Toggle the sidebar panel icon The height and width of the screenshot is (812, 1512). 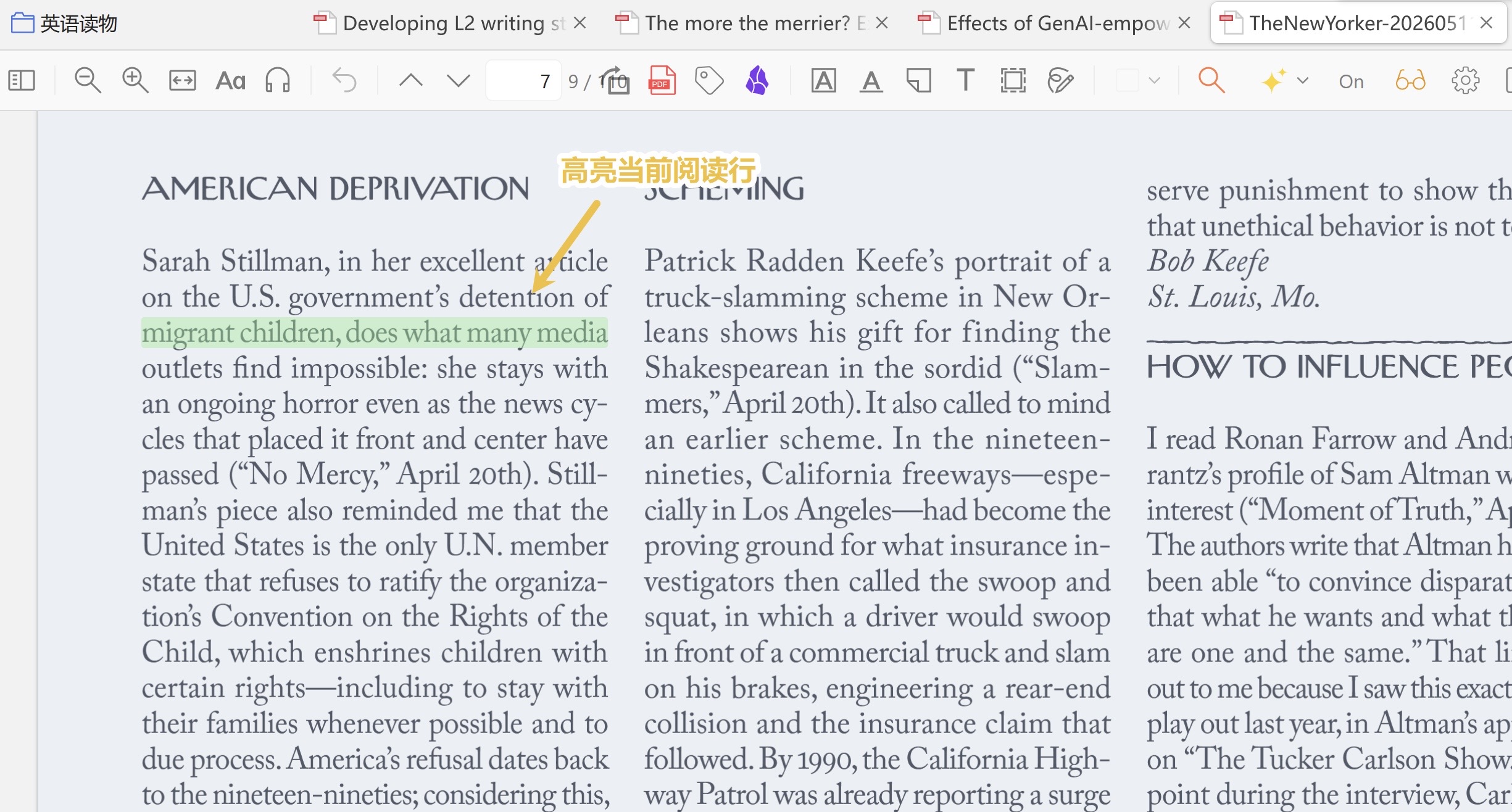tap(22, 80)
